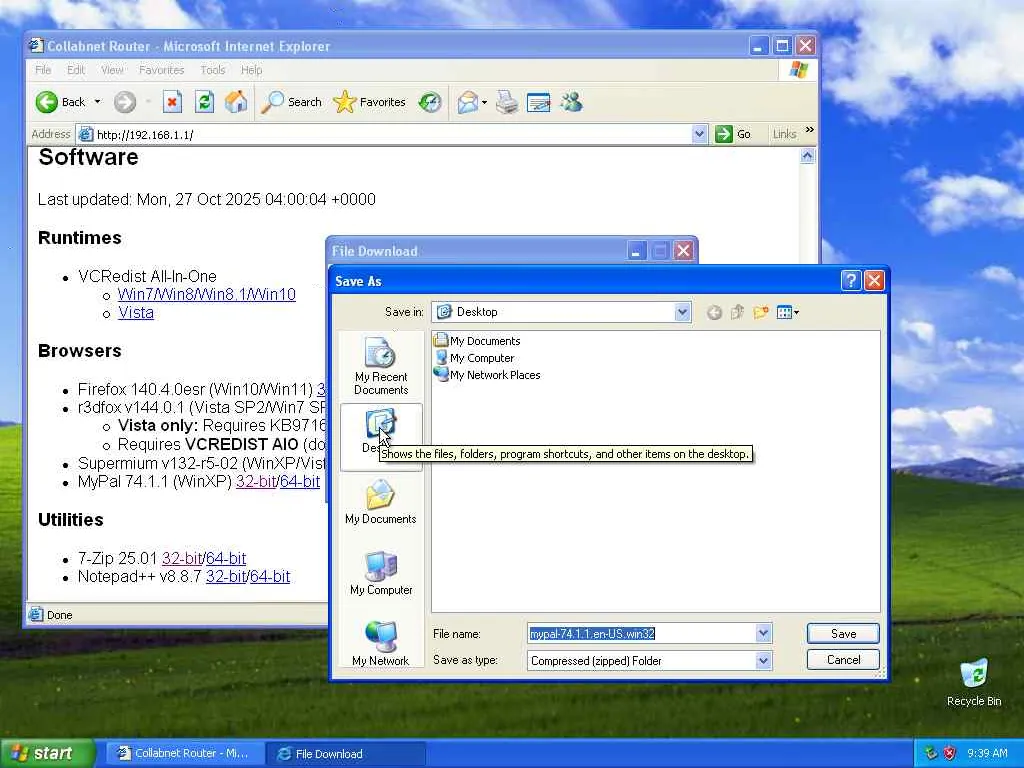This screenshot has height=768, width=1024.
Task: Expand the Save in Desktop dropdown
Action: click(x=682, y=312)
